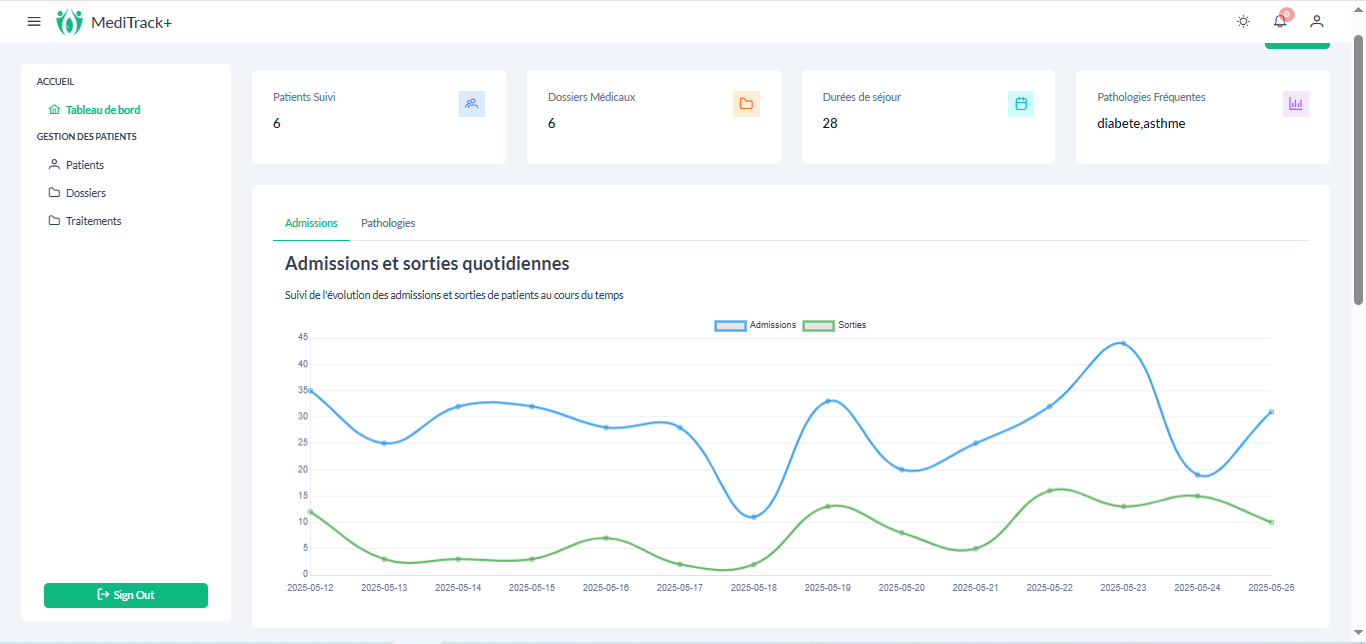Open Dossiers in the sidebar
Screen dimensions: 1366x644
tap(77, 193)
